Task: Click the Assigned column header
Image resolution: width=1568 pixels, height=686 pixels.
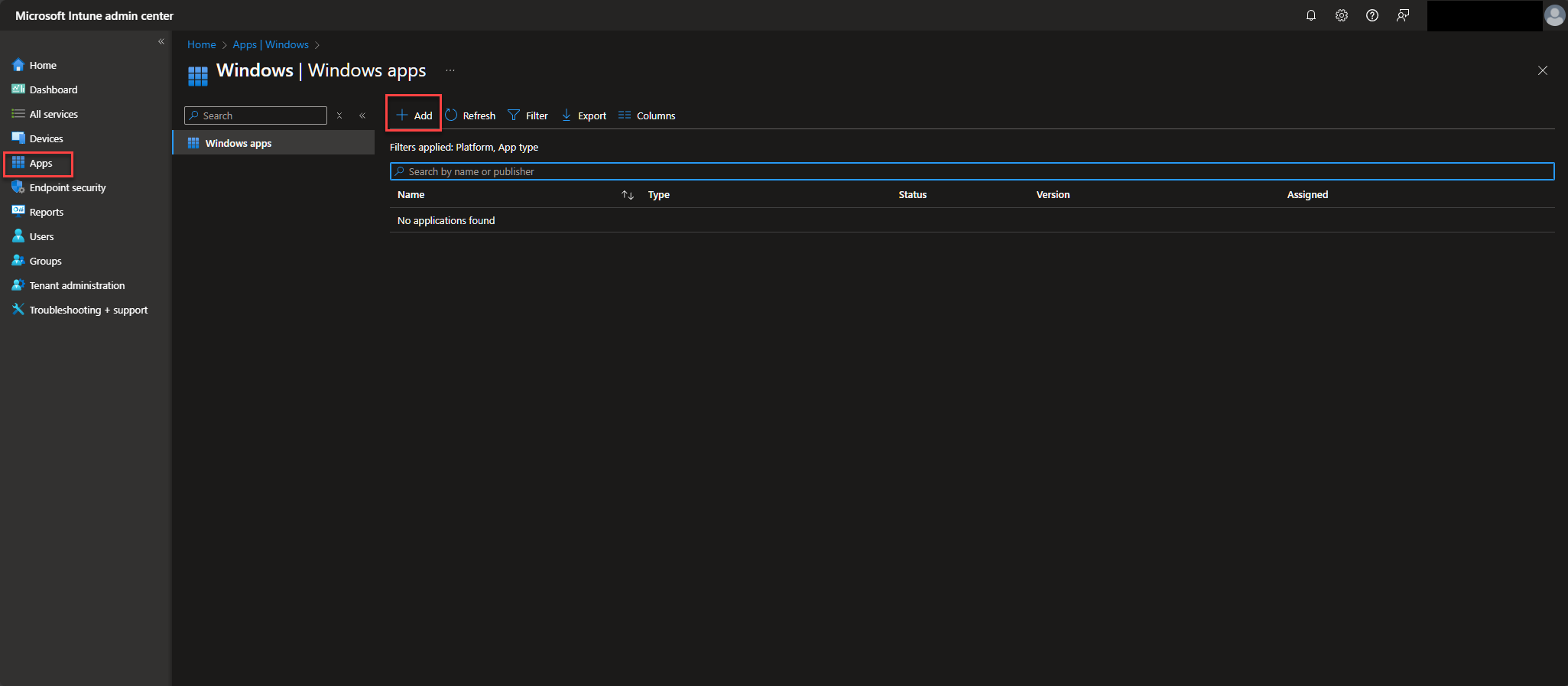Action: click(x=1307, y=195)
